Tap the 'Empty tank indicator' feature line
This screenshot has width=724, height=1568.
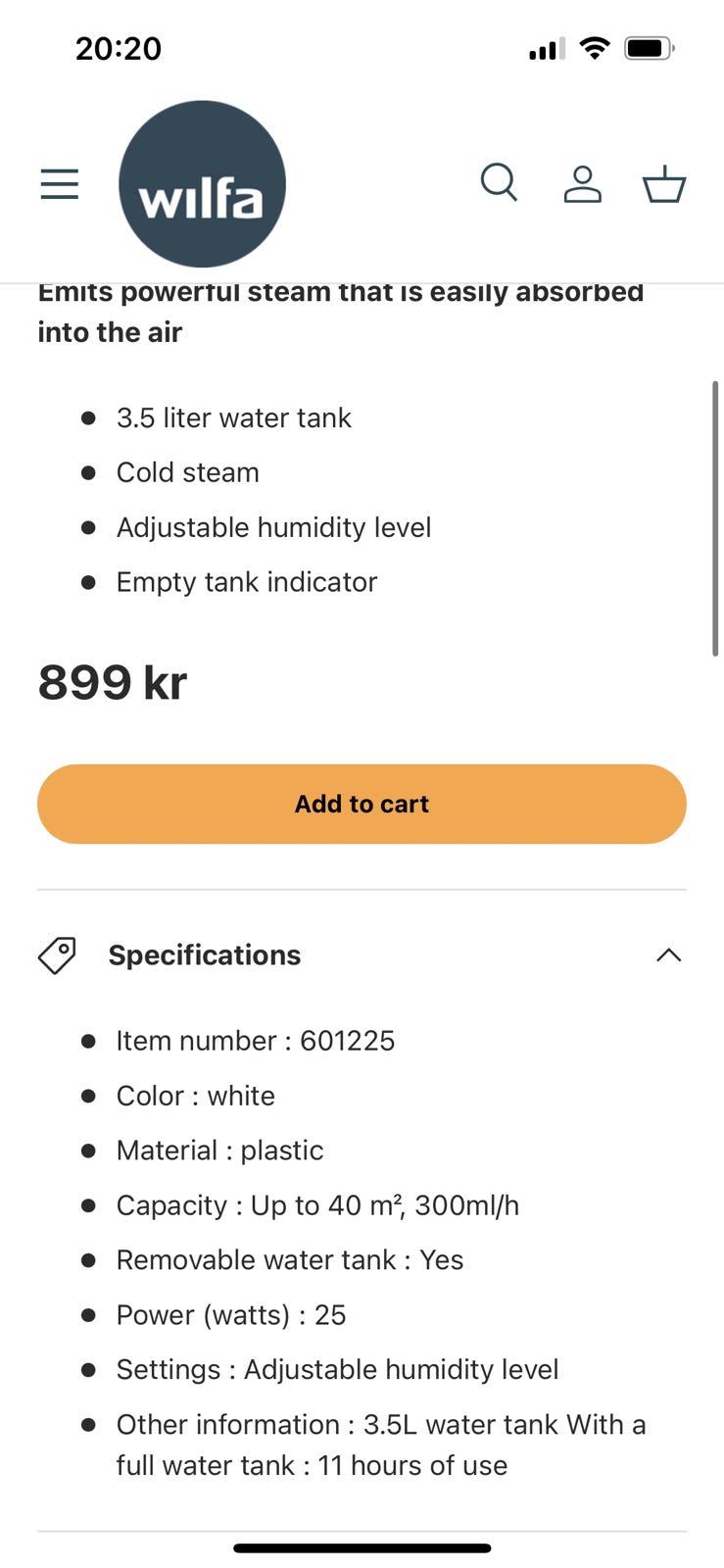click(x=246, y=582)
